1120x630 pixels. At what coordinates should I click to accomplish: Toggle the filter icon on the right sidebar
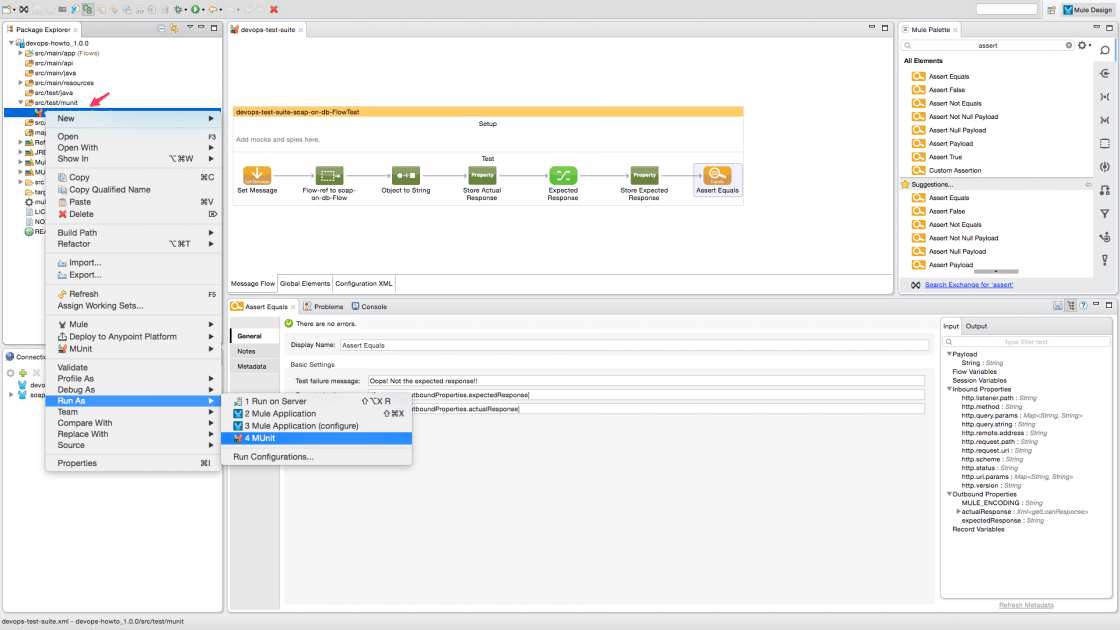pyautogui.click(x=1106, y=215)
